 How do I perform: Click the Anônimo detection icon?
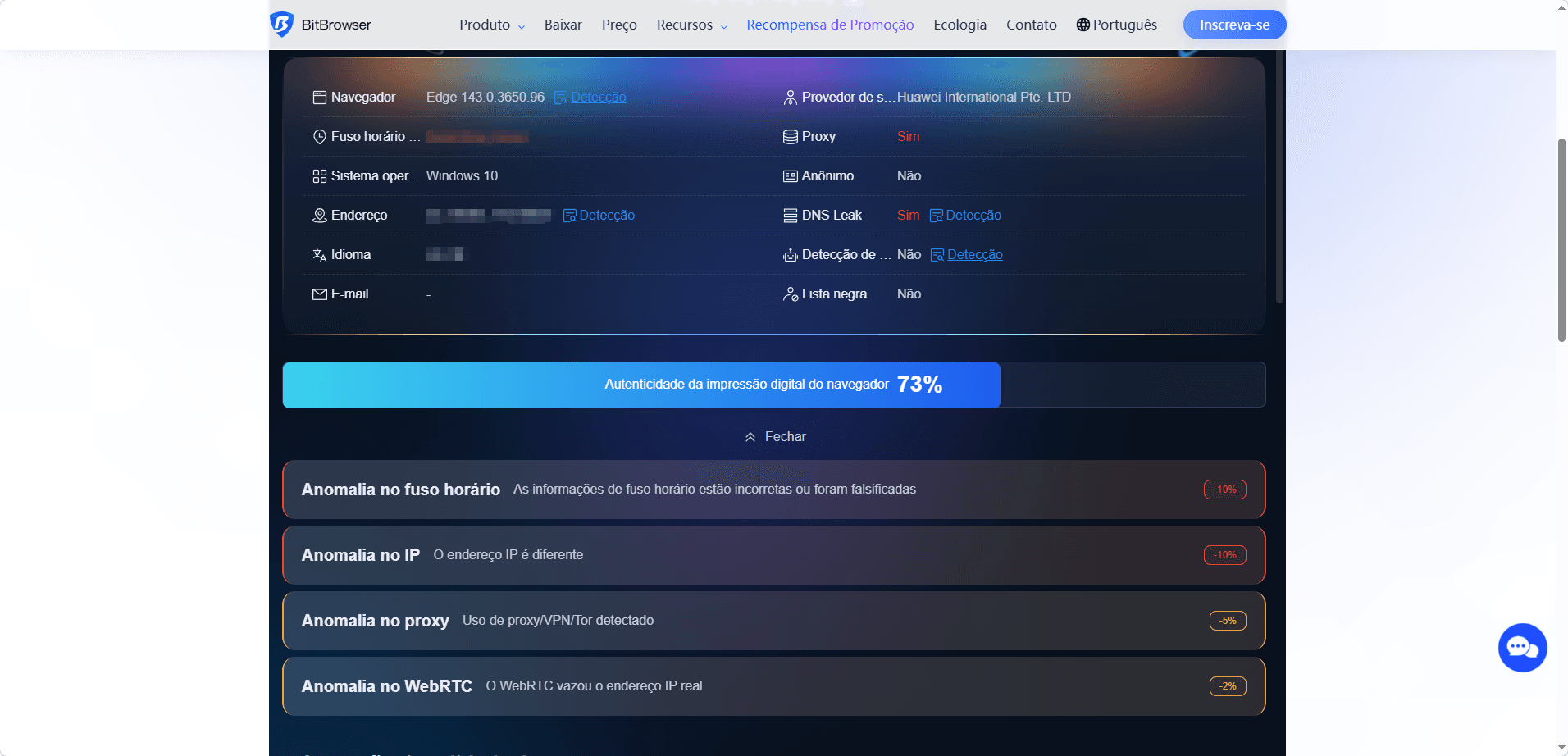click(x=791, y=175)
